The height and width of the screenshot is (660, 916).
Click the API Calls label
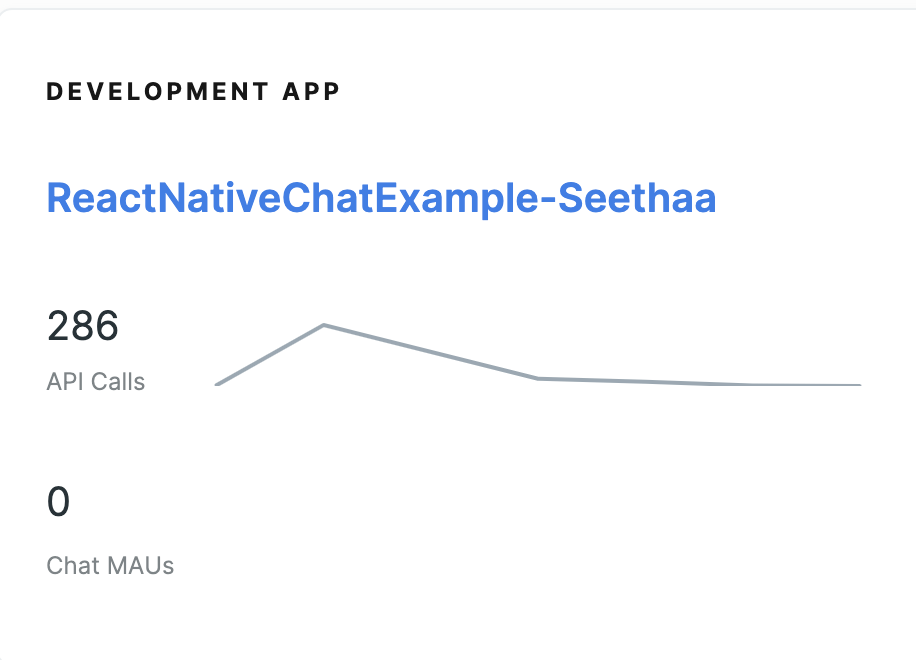click(x=96, y=381)
